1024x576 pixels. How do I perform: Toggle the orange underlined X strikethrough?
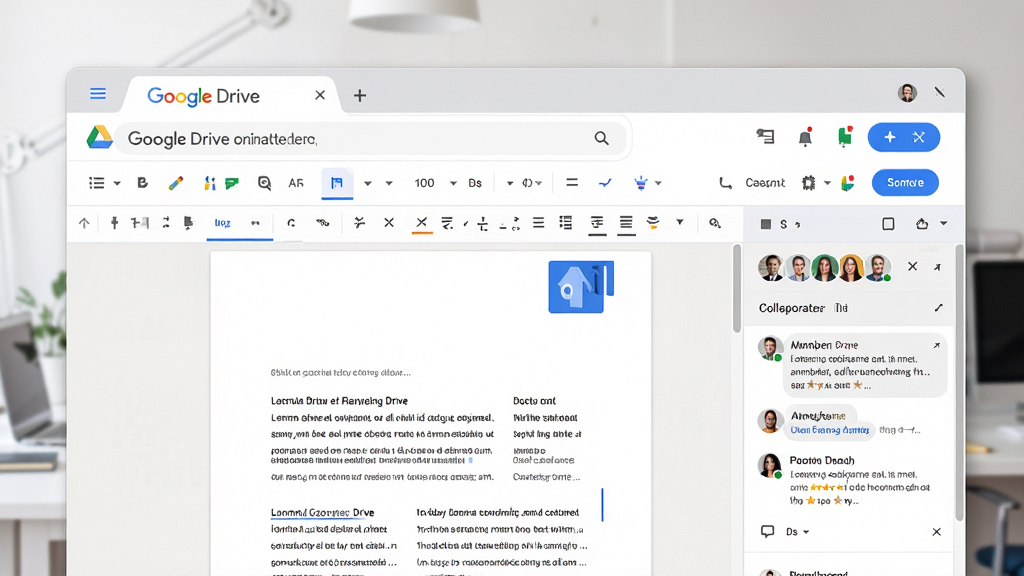coord(422,223)
